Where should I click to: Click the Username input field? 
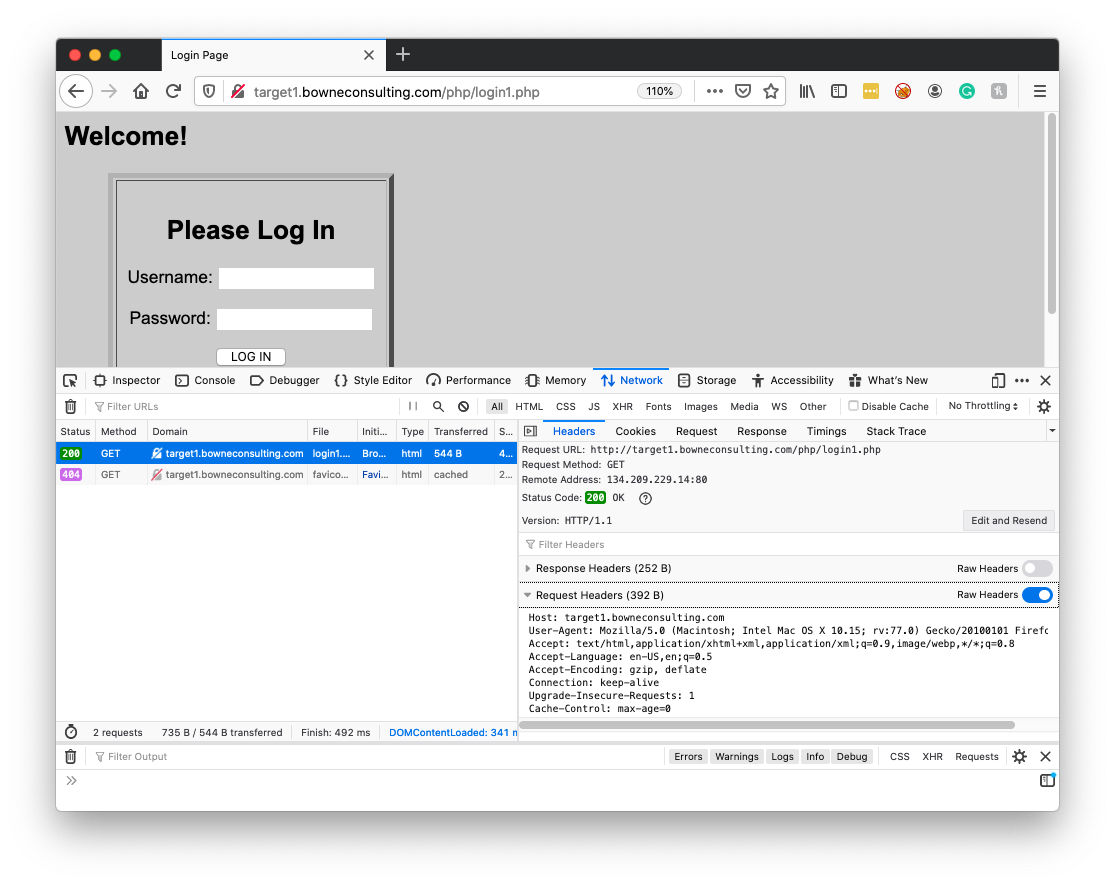297,278
